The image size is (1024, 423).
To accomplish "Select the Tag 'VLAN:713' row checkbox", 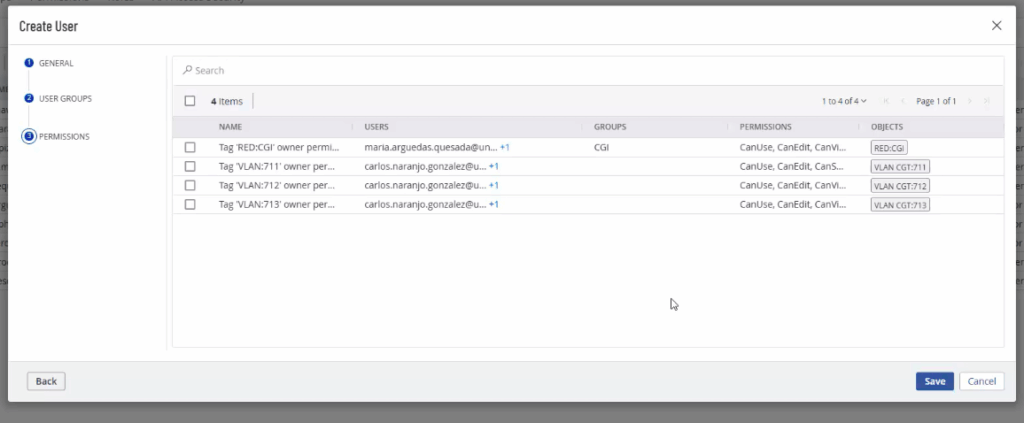I will (190, 204).
